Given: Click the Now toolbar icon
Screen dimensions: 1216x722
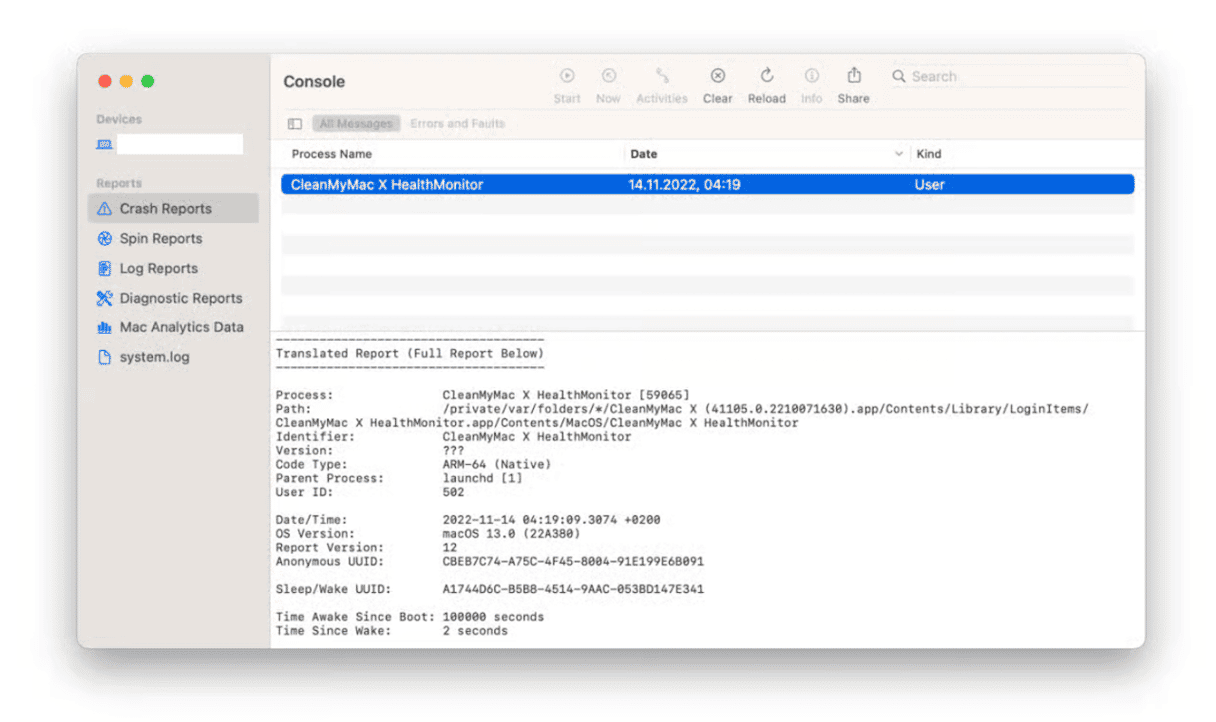Looking at the screenshot, I should 608,76.
